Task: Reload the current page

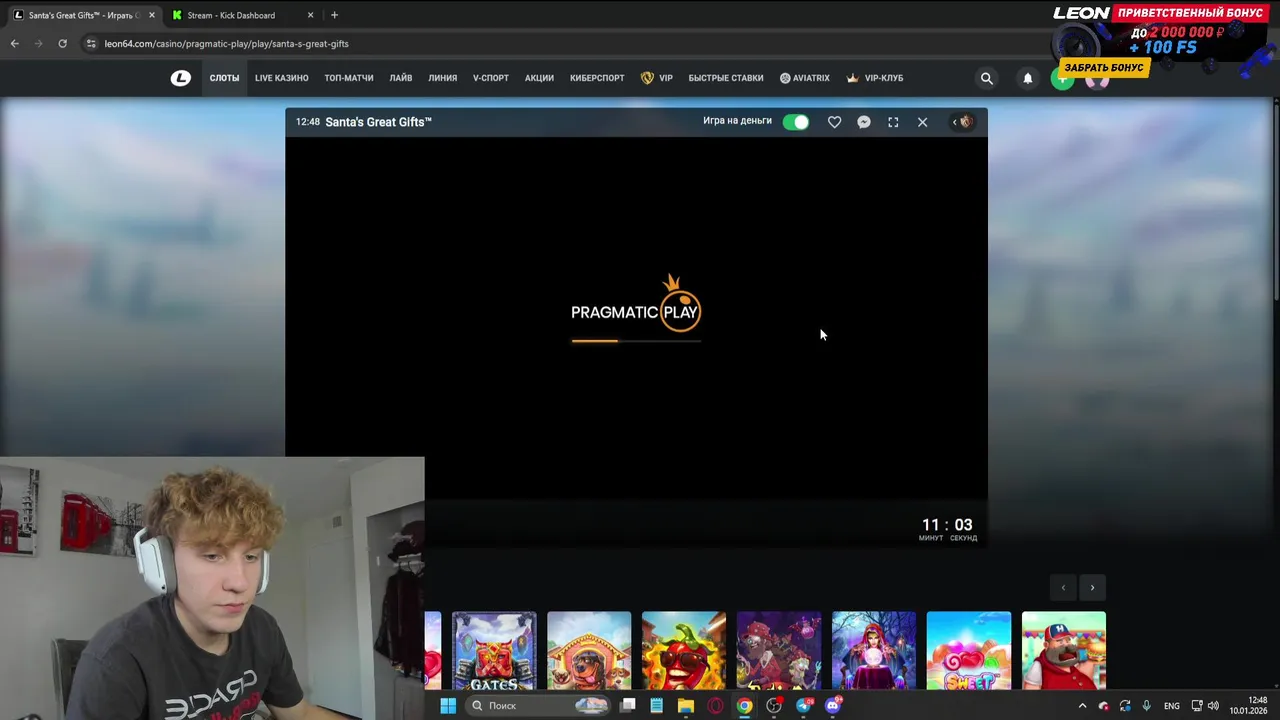Action: [62, 44]
